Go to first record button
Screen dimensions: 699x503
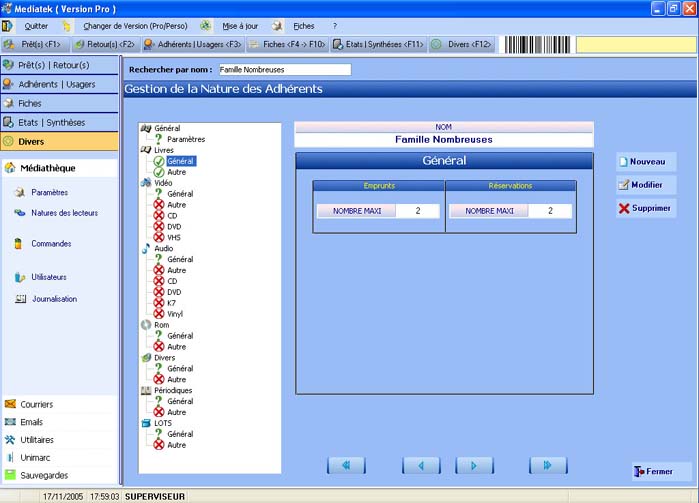click(346, 466)
